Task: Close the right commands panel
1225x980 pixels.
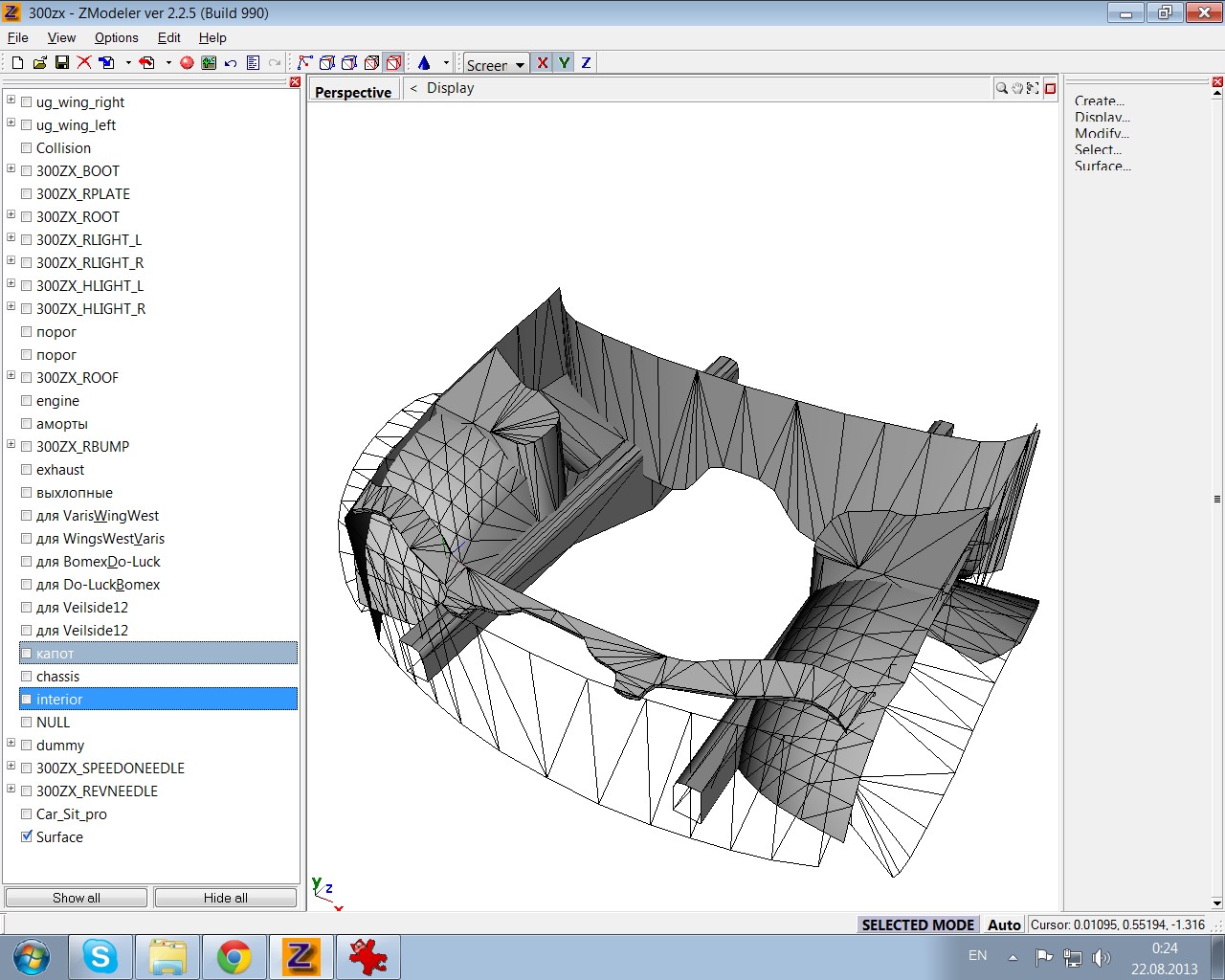Action: pos(1217,82)
